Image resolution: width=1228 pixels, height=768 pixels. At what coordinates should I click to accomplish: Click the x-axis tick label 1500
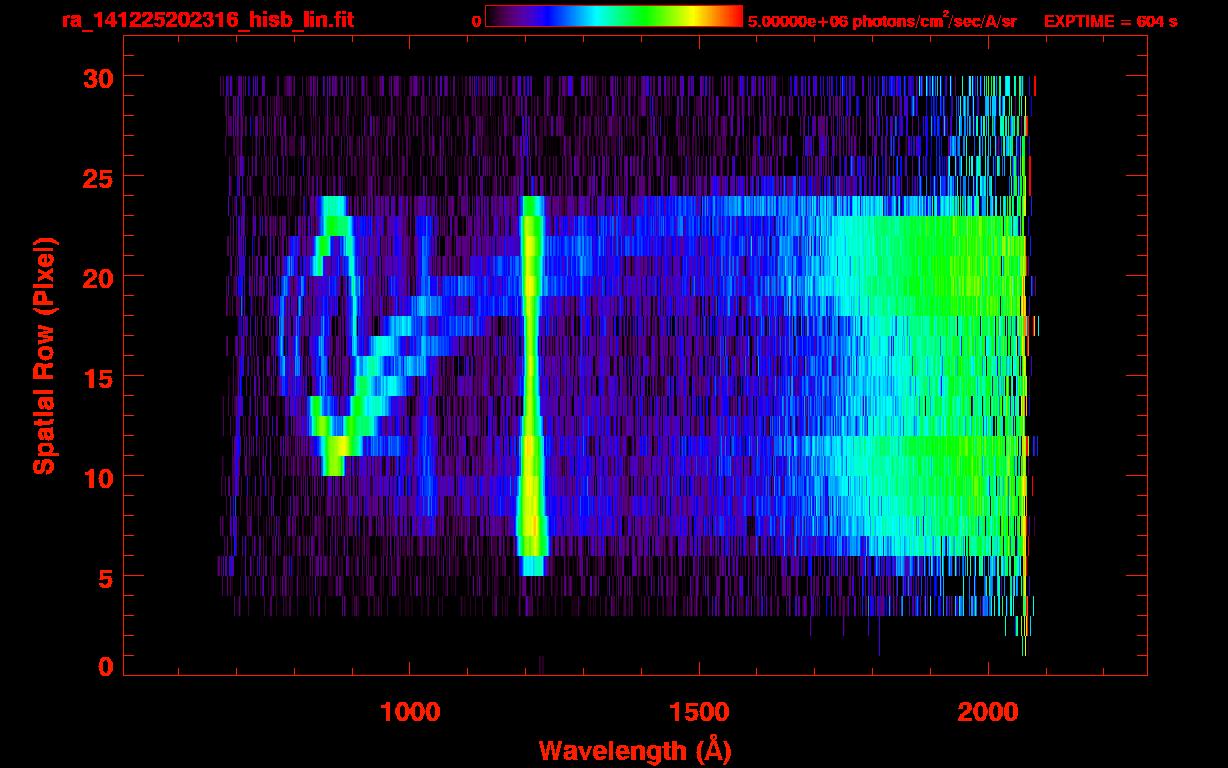pyautogui.click(x=699, y=712)
